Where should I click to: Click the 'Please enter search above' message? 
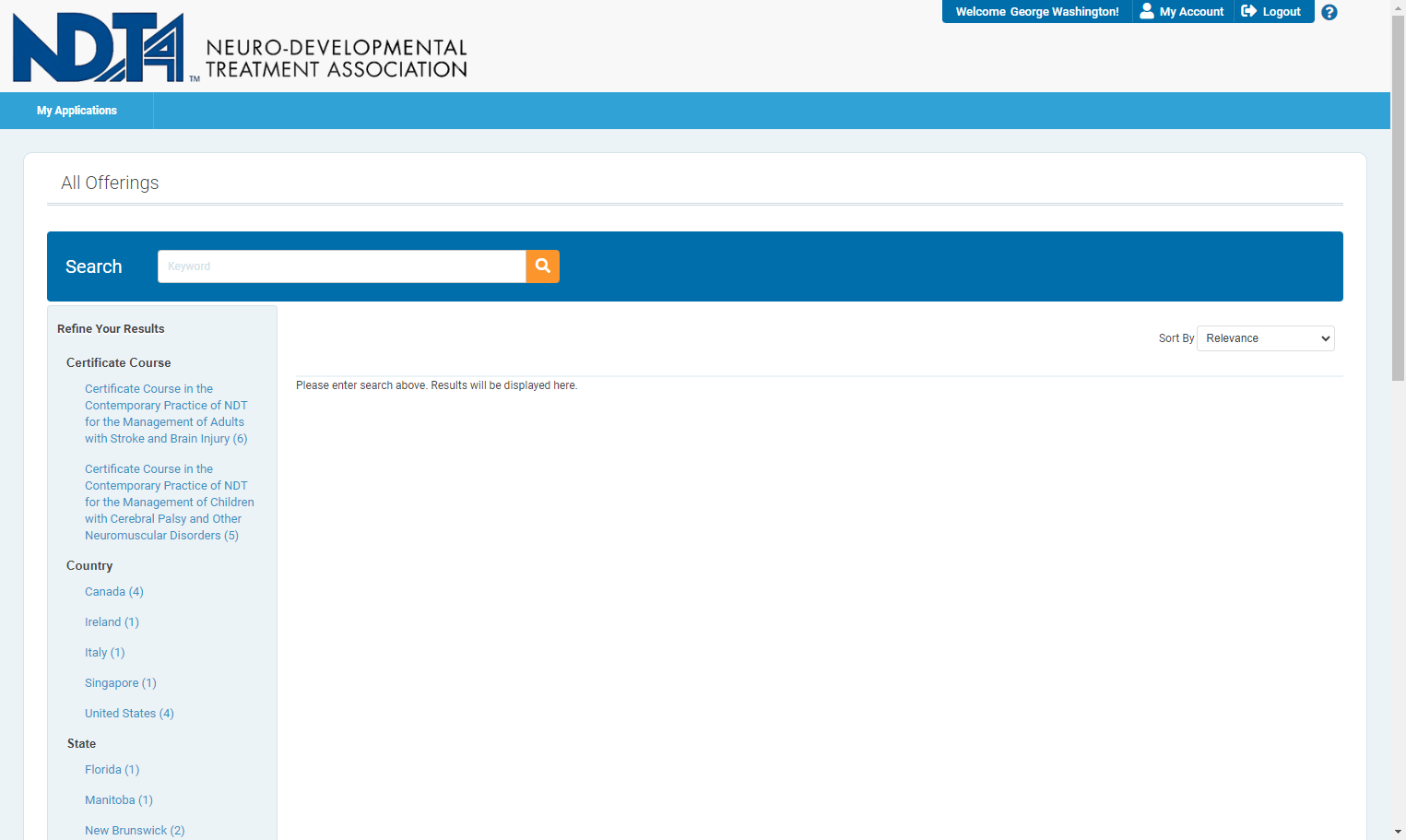click(x=436, y=385)
